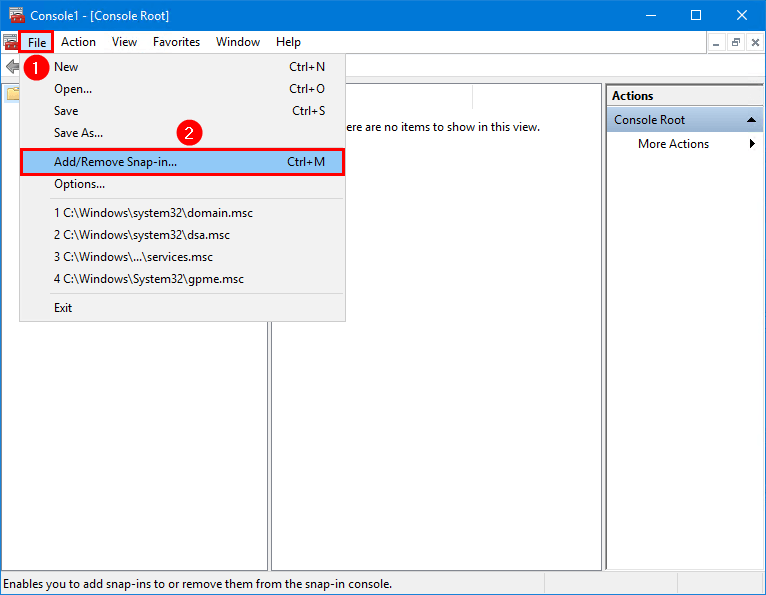This screenshot has height=595, width=766.
Task: Choose Save from the File menu
Action: point(182,111)
